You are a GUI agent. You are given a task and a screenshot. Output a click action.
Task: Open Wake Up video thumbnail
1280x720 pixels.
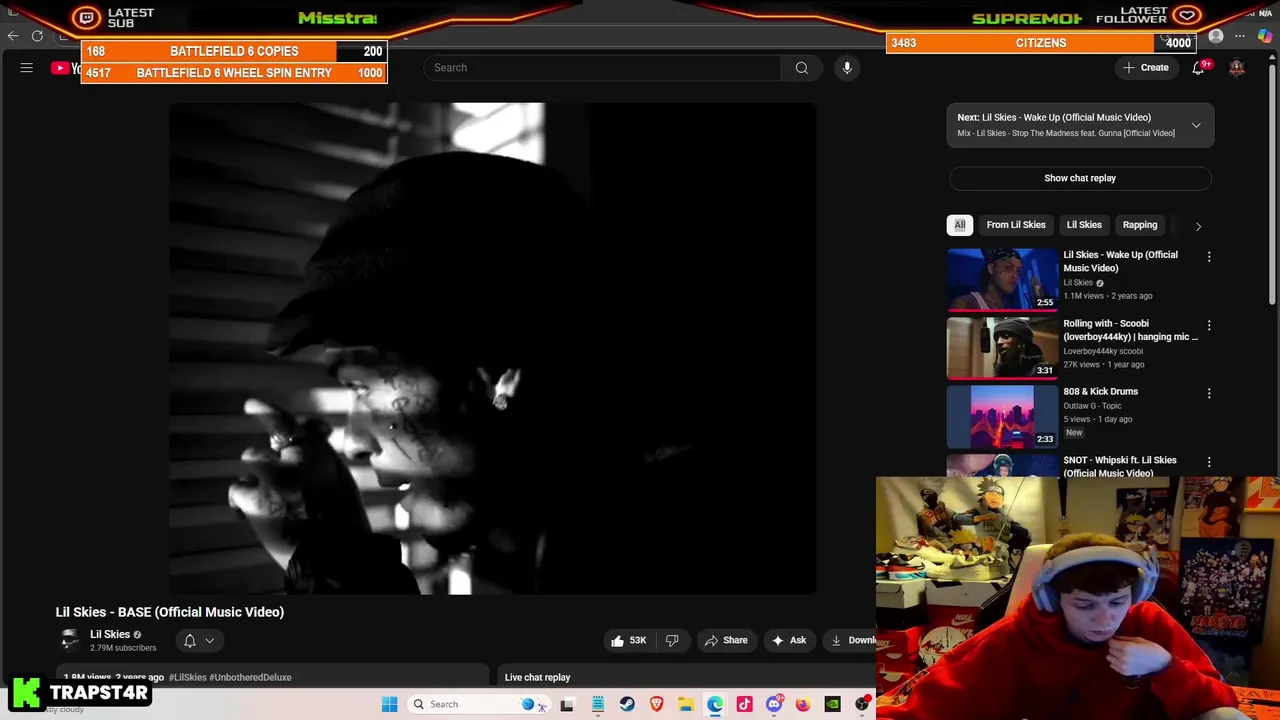pyautogui.click(x=1002, y=279)
